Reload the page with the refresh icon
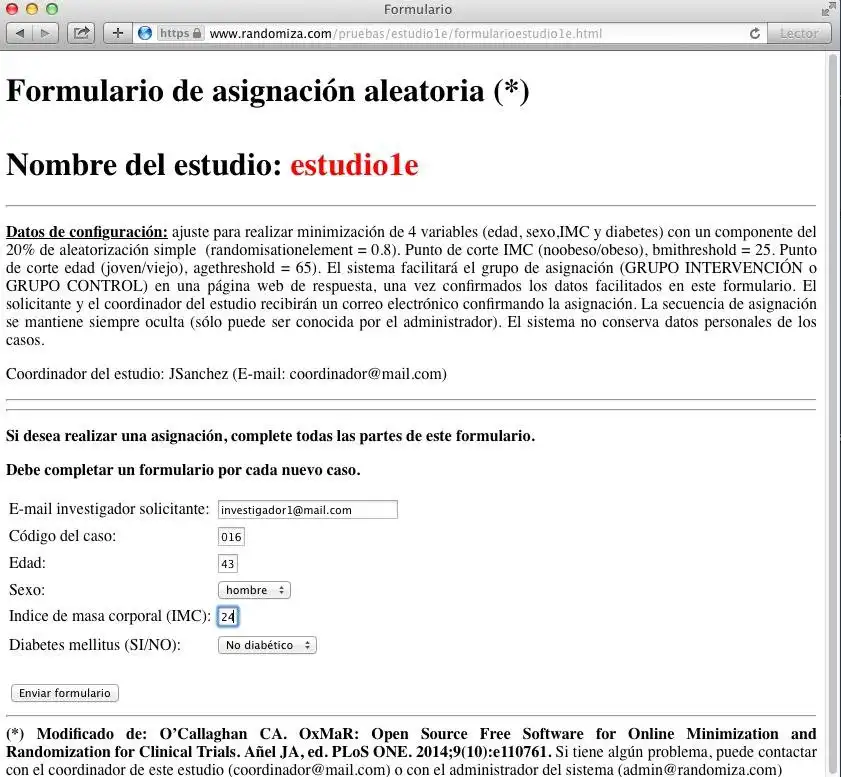 (755, 33)
